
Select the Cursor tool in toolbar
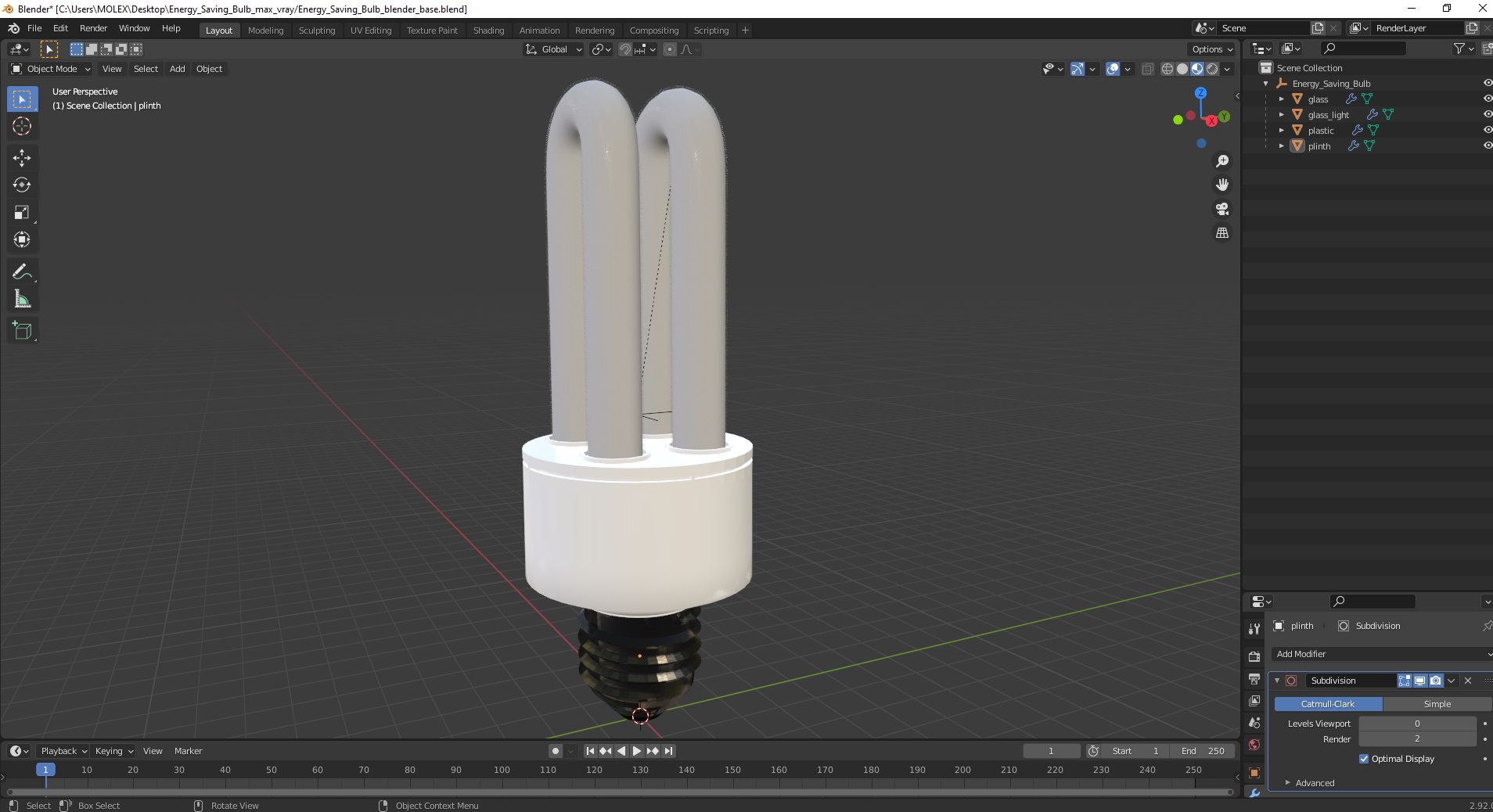click(x=22, y=126)
